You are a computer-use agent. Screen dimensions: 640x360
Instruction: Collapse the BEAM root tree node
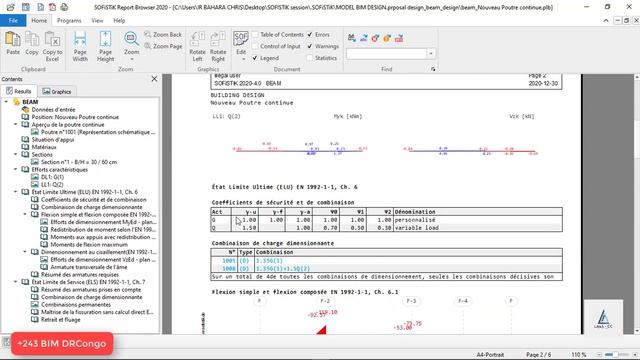pos(6,102)
